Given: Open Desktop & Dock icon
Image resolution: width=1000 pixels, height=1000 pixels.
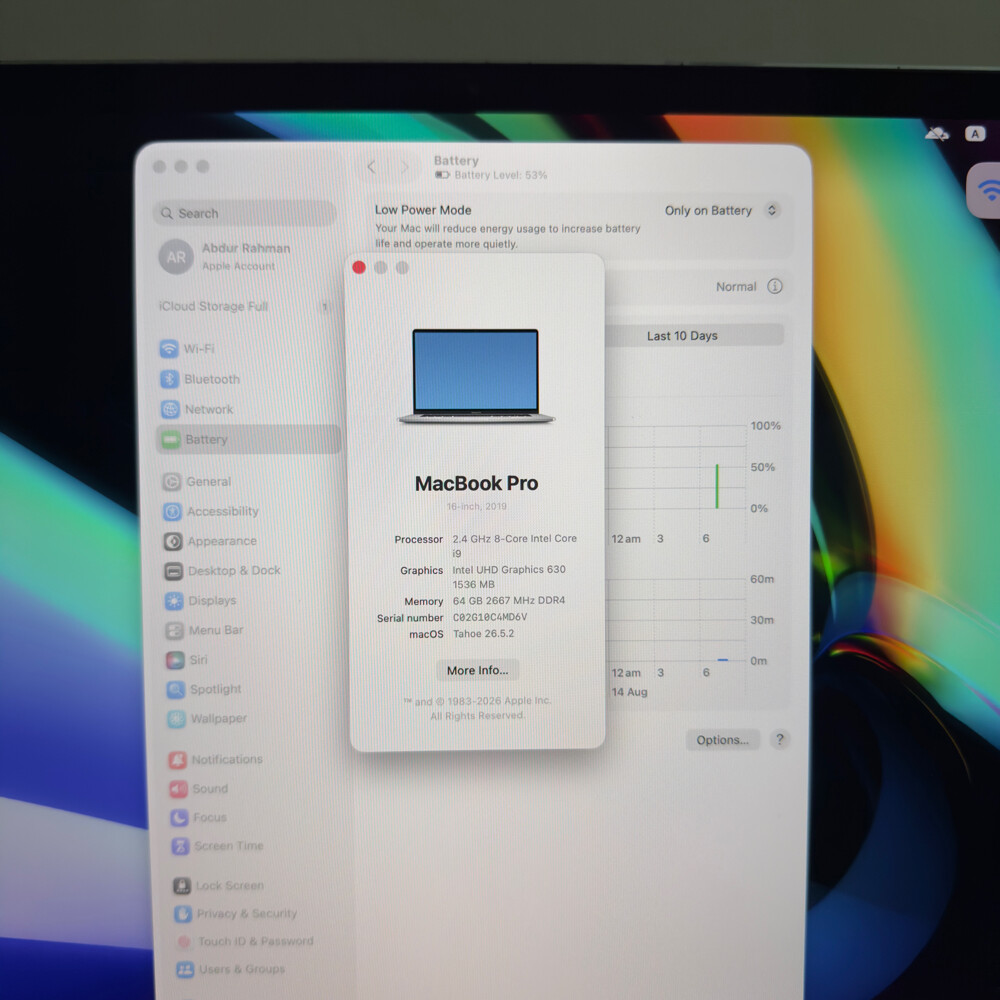Looking at the screenshot, I should point(174,571).
